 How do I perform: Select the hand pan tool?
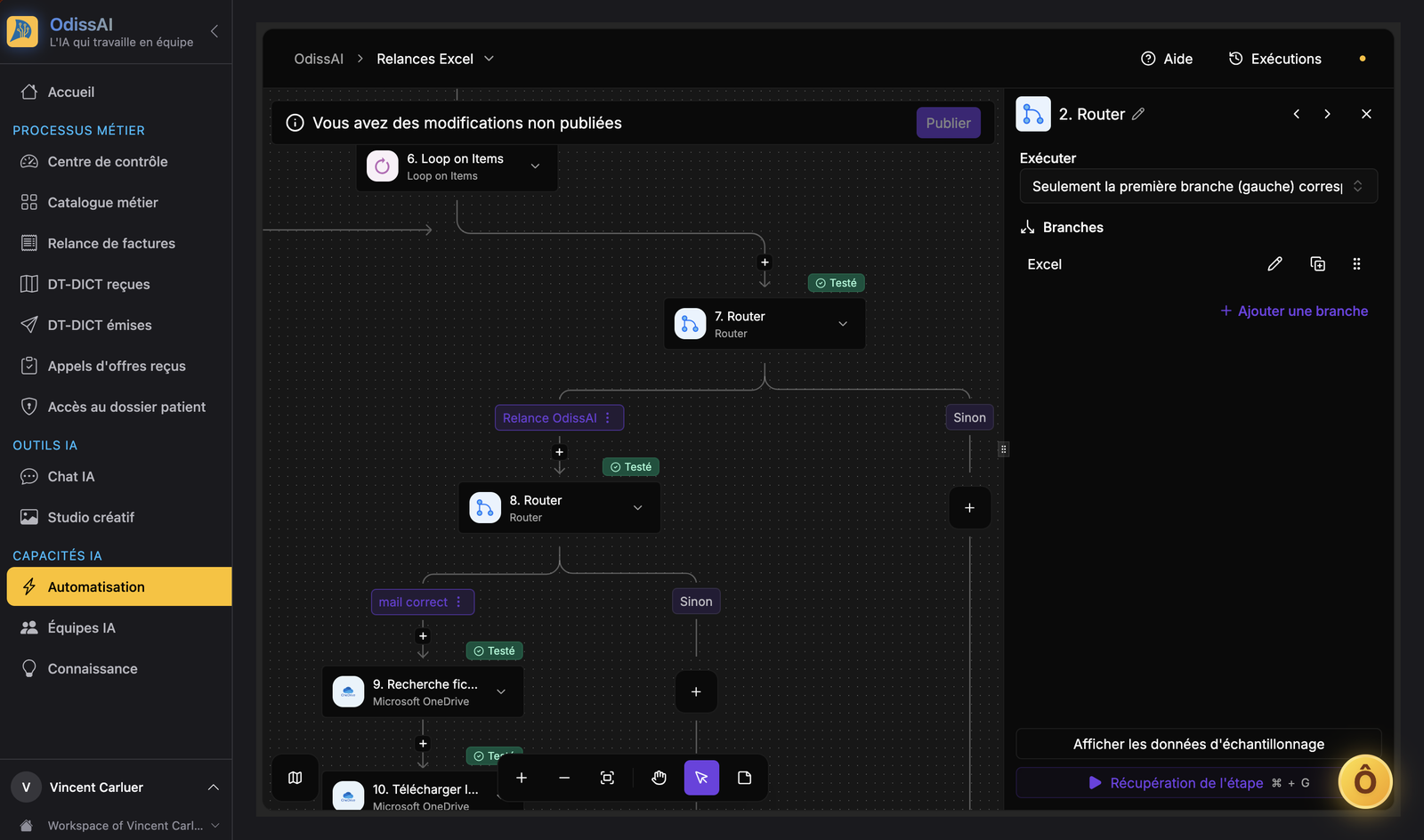click(659, 778)
